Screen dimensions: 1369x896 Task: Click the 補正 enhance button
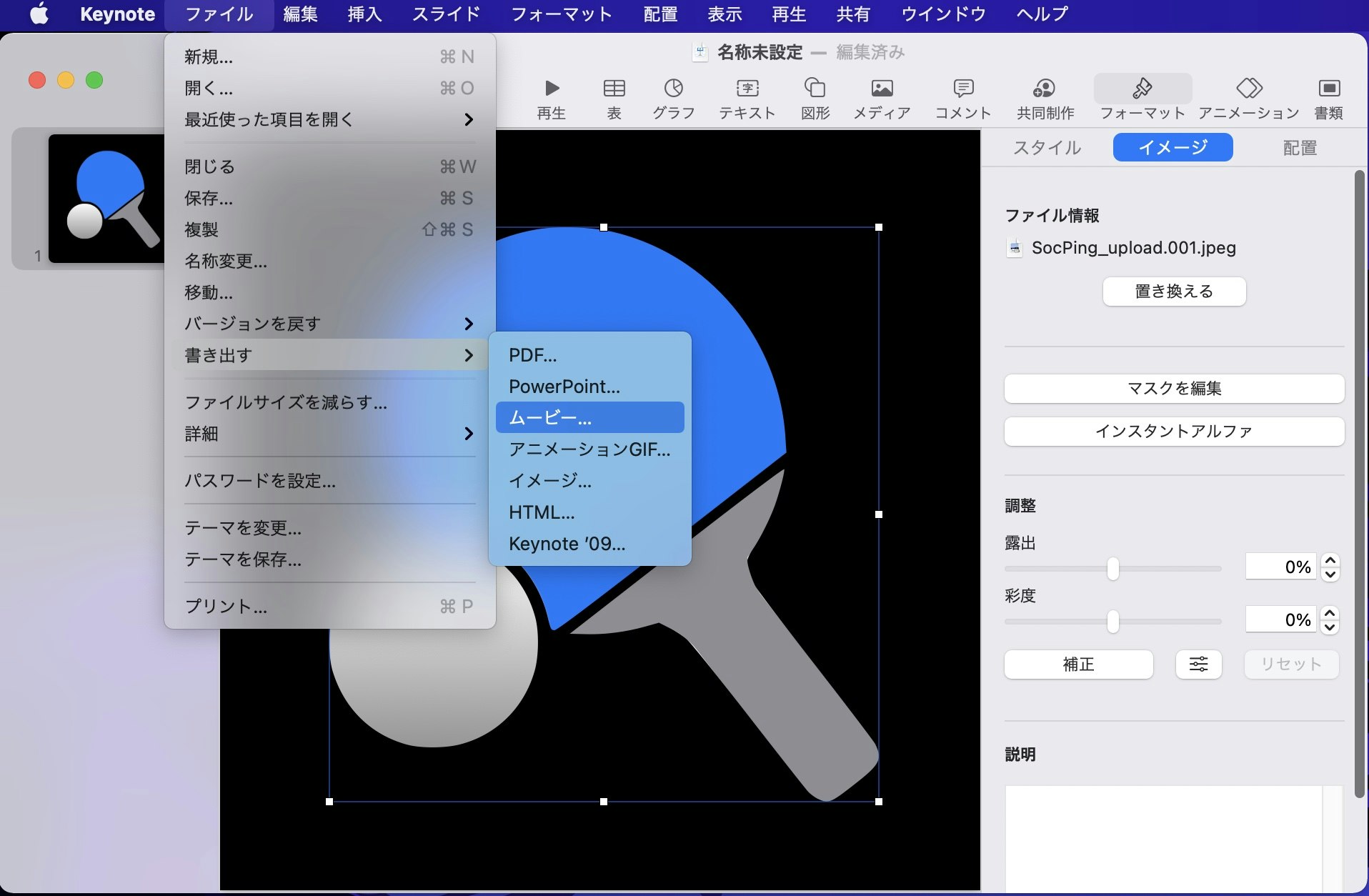point(1078,664)
